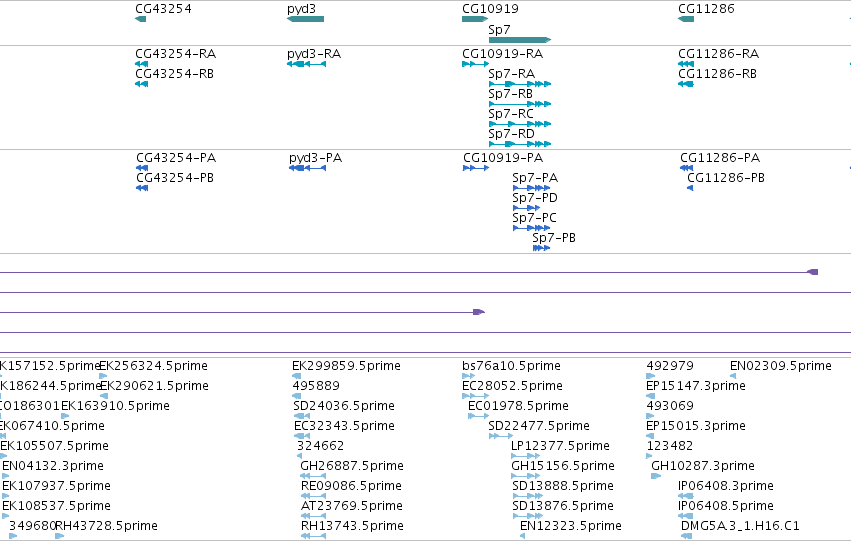Open the DMG5A3_1.H16.C1 feature label
This screenshot has height=541, width=851.
tap(740, 526)
